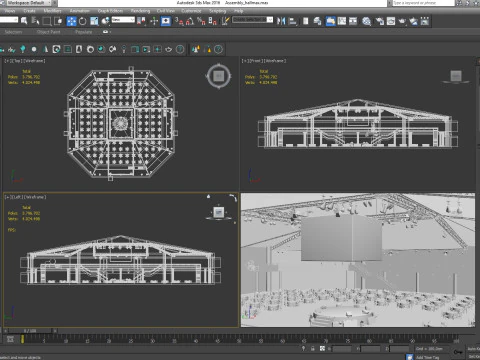Click the time slider showing 0 / 100

pos(30,331)
